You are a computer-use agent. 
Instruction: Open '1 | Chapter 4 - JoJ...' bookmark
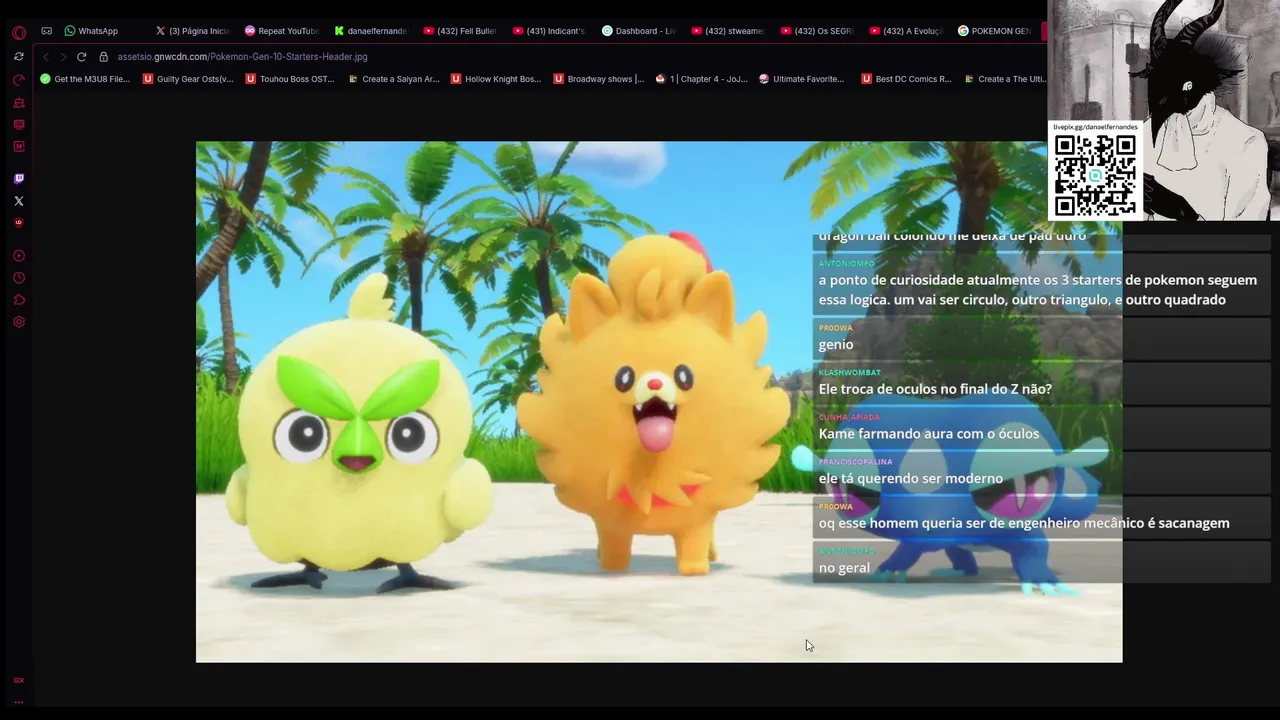(x=701, y=79)
